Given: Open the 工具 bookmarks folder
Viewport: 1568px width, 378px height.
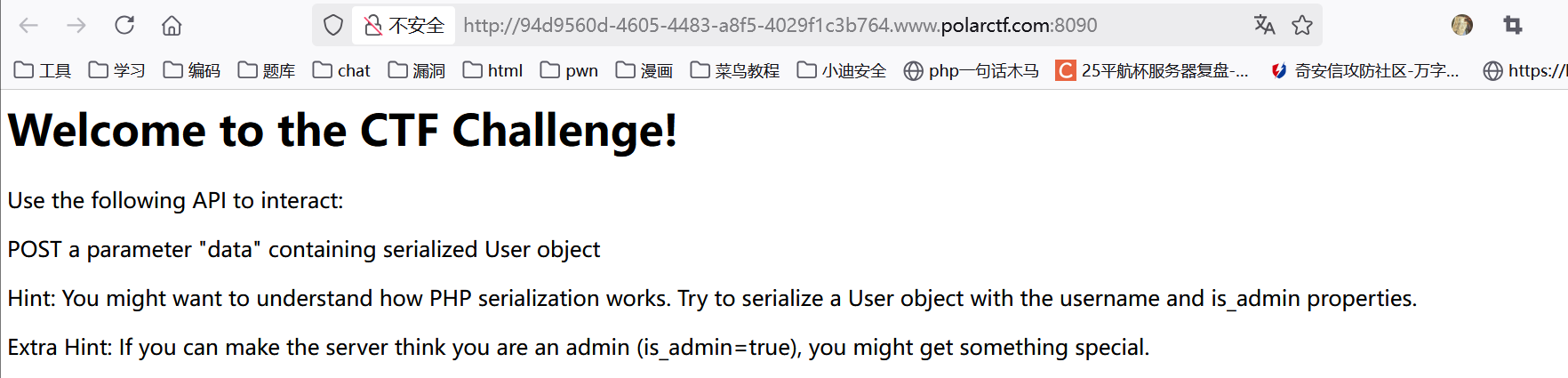Looking at the screenshot, I should pyautogui.click(x=43, y=70).
